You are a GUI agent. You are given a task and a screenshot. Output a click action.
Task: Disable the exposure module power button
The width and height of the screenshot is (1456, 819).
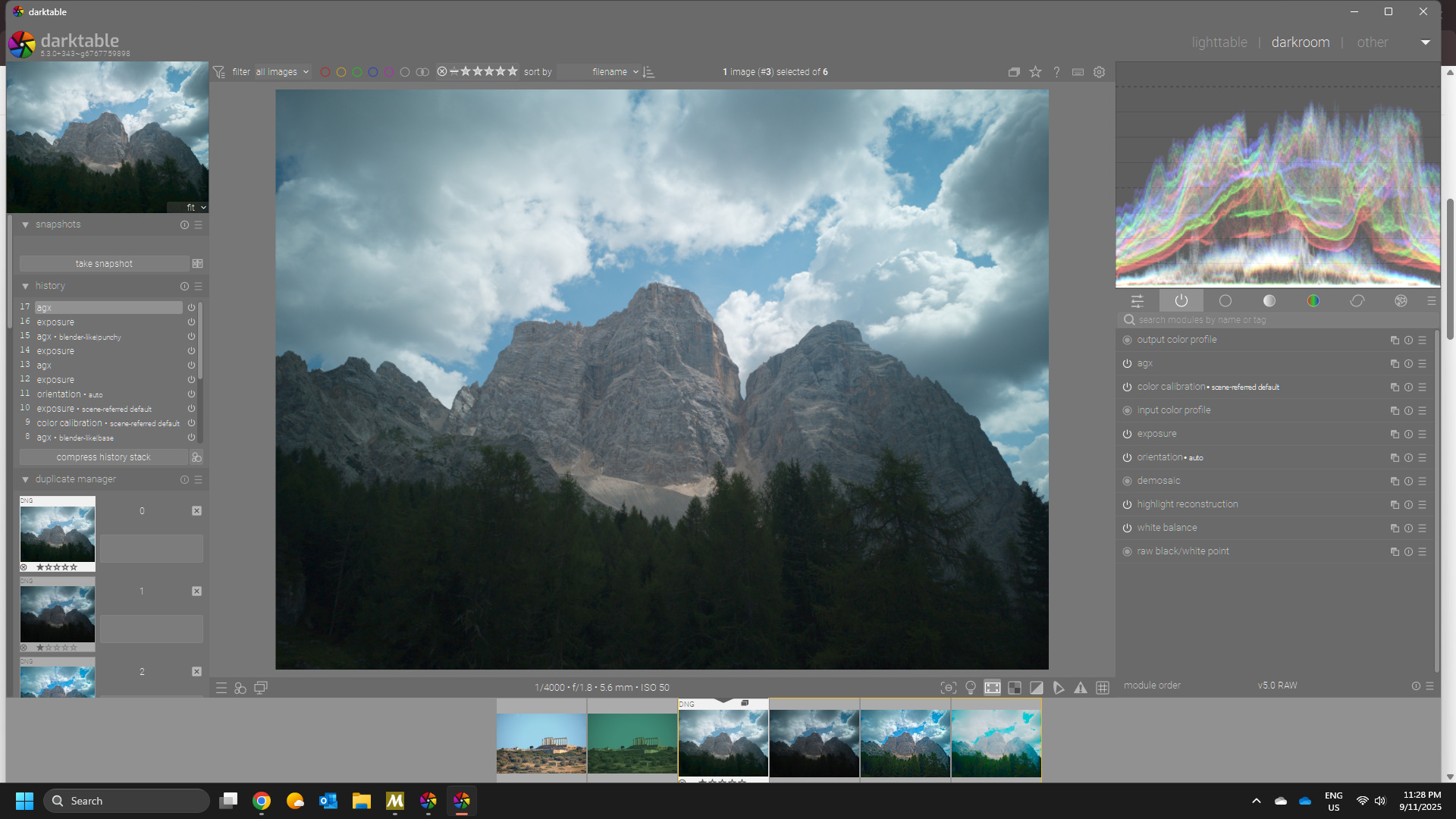point(1127,434)
